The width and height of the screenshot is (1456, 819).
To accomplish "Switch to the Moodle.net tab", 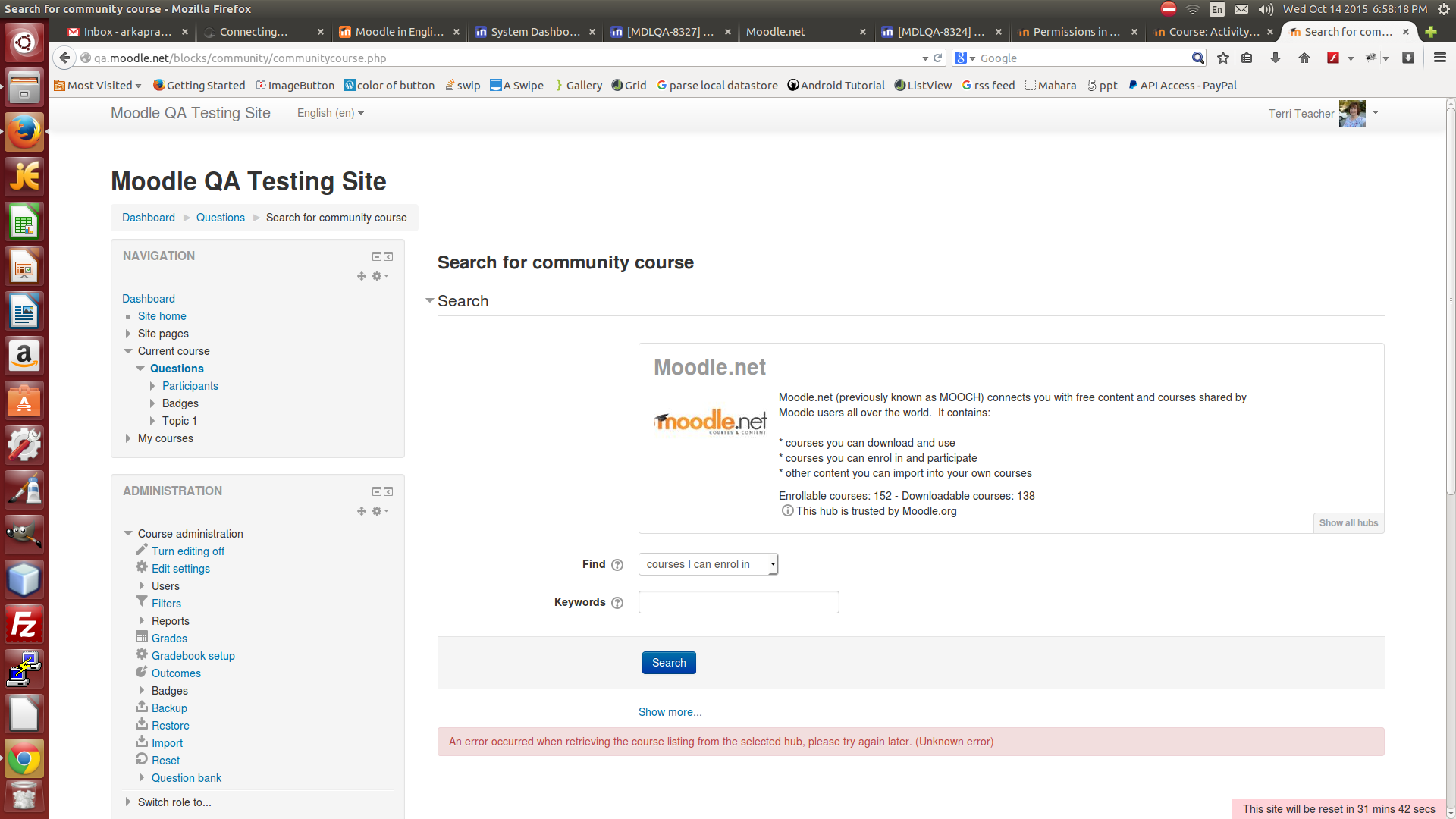I will tap(804, 32).
